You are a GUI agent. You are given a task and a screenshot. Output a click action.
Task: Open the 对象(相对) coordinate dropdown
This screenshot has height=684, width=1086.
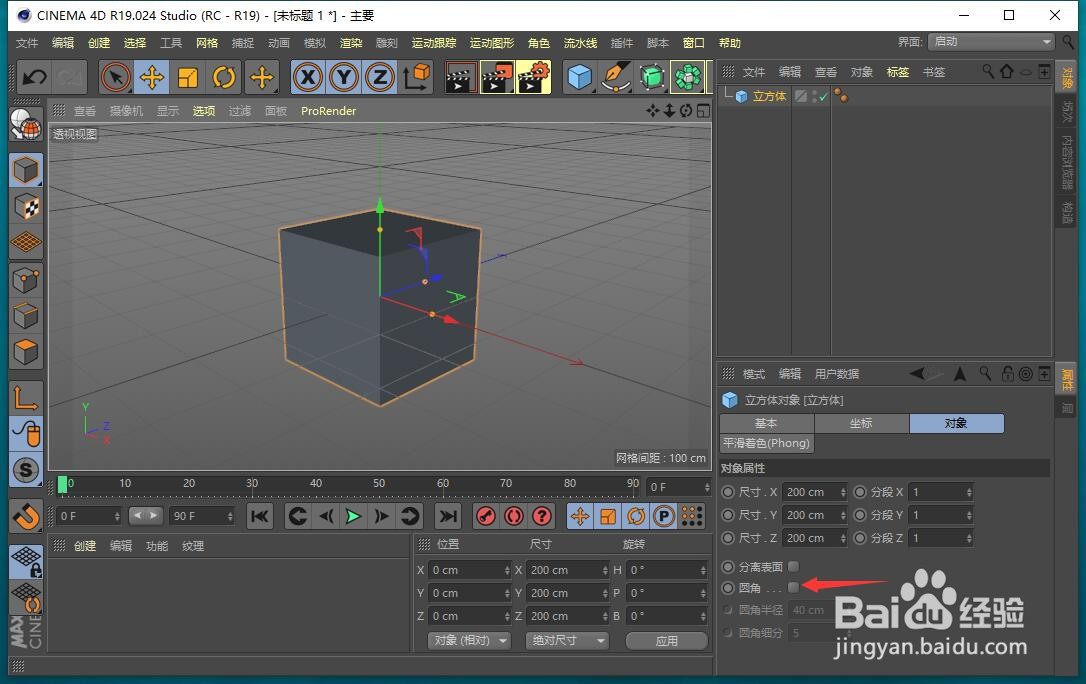(x=468, y=640)
